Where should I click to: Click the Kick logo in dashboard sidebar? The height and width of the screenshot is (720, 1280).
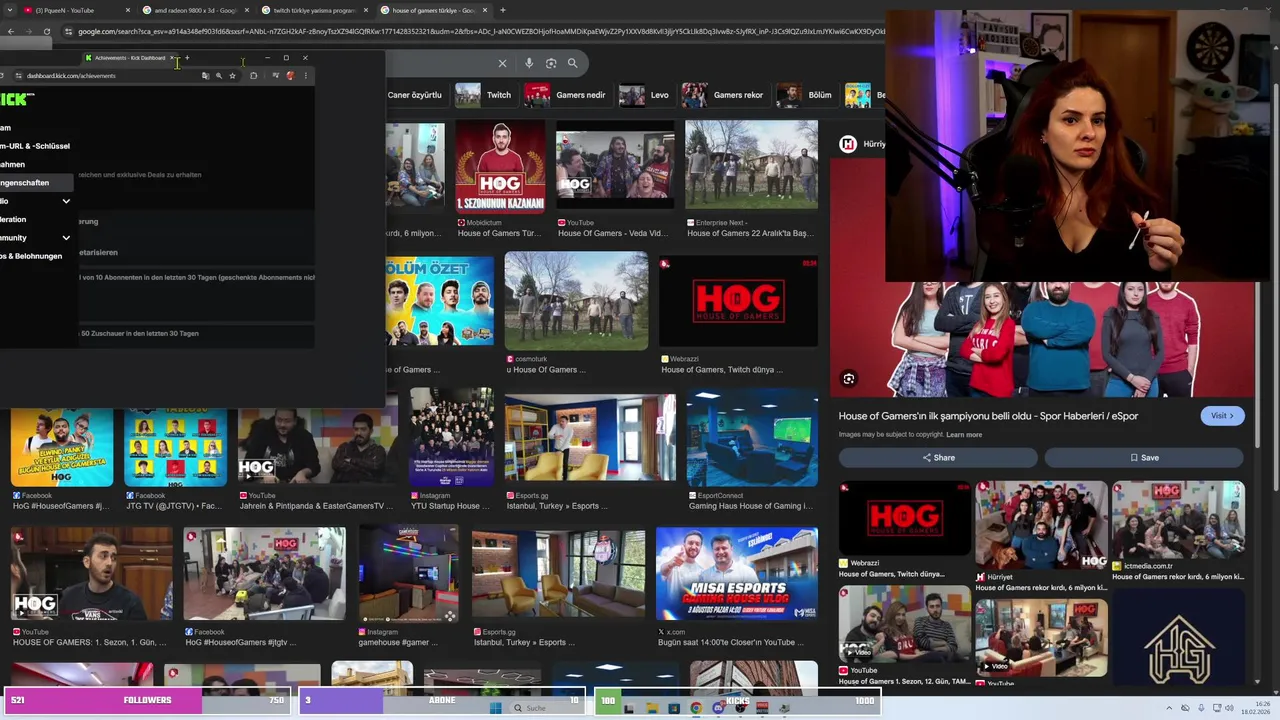16,99
